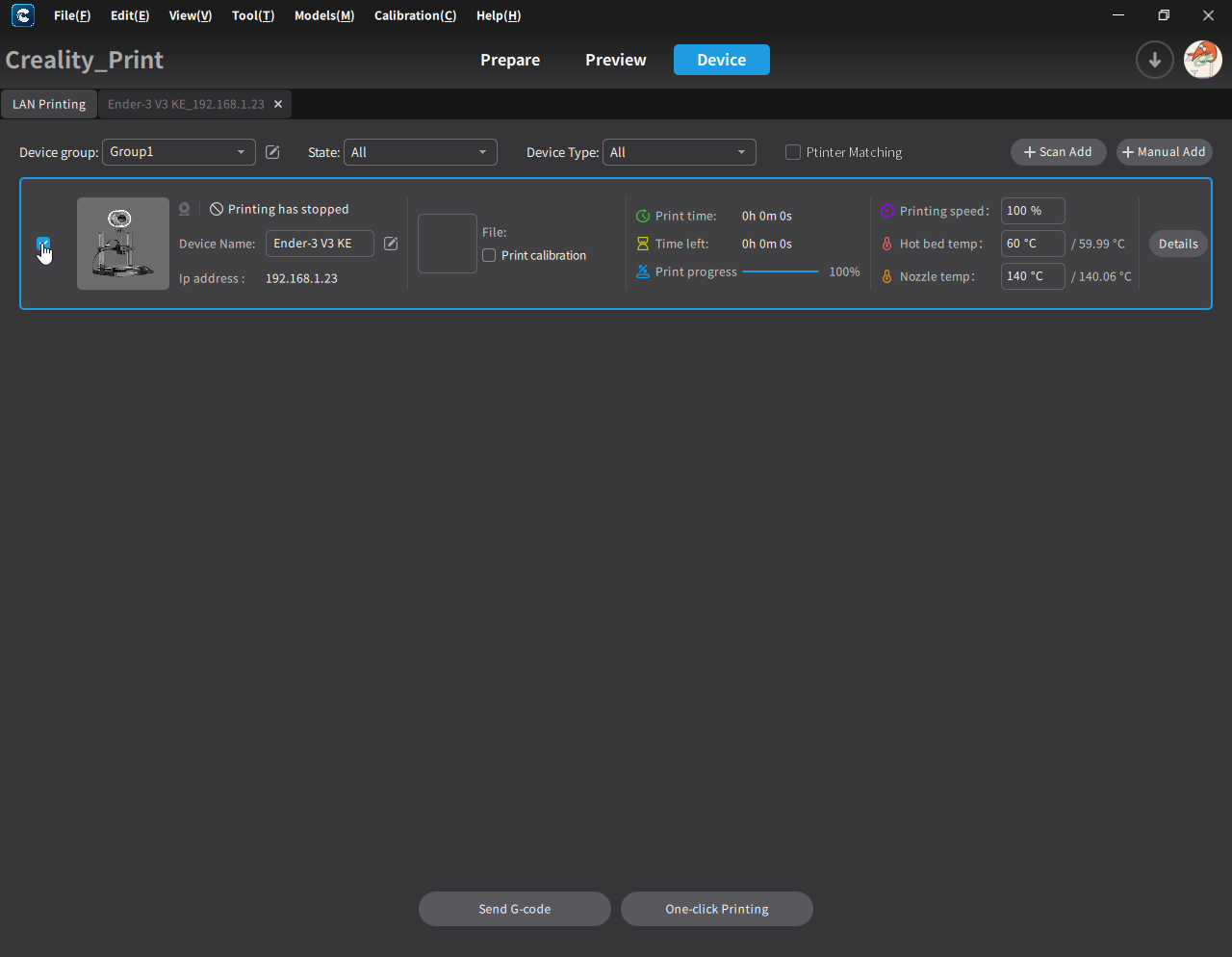1232x957 pixels.
Task: Click the 59.99 °C actual bed temperature
Action: [1098, 244]
